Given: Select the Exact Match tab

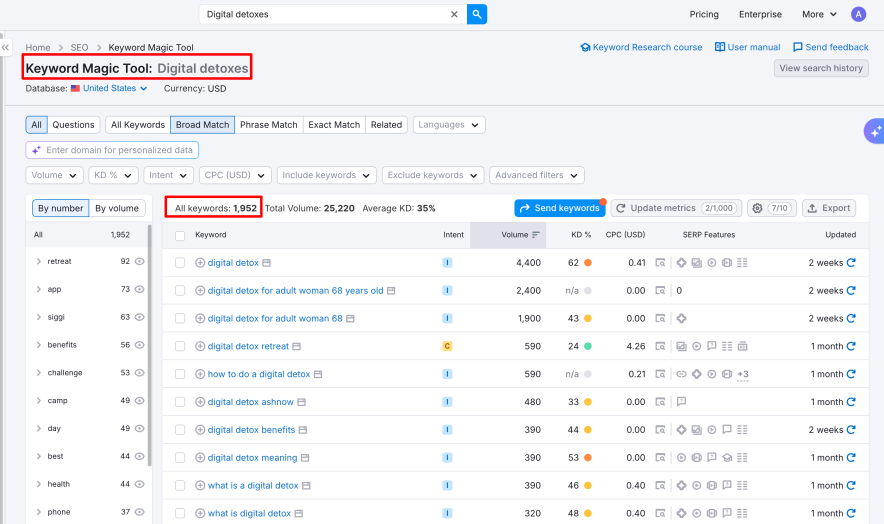Looking at the screenshot, I should click(x=334, y=125).
